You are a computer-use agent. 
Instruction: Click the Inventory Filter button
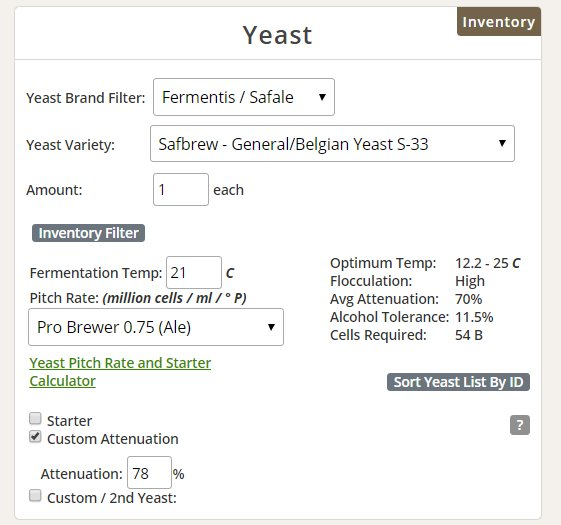tap(88, 233)
